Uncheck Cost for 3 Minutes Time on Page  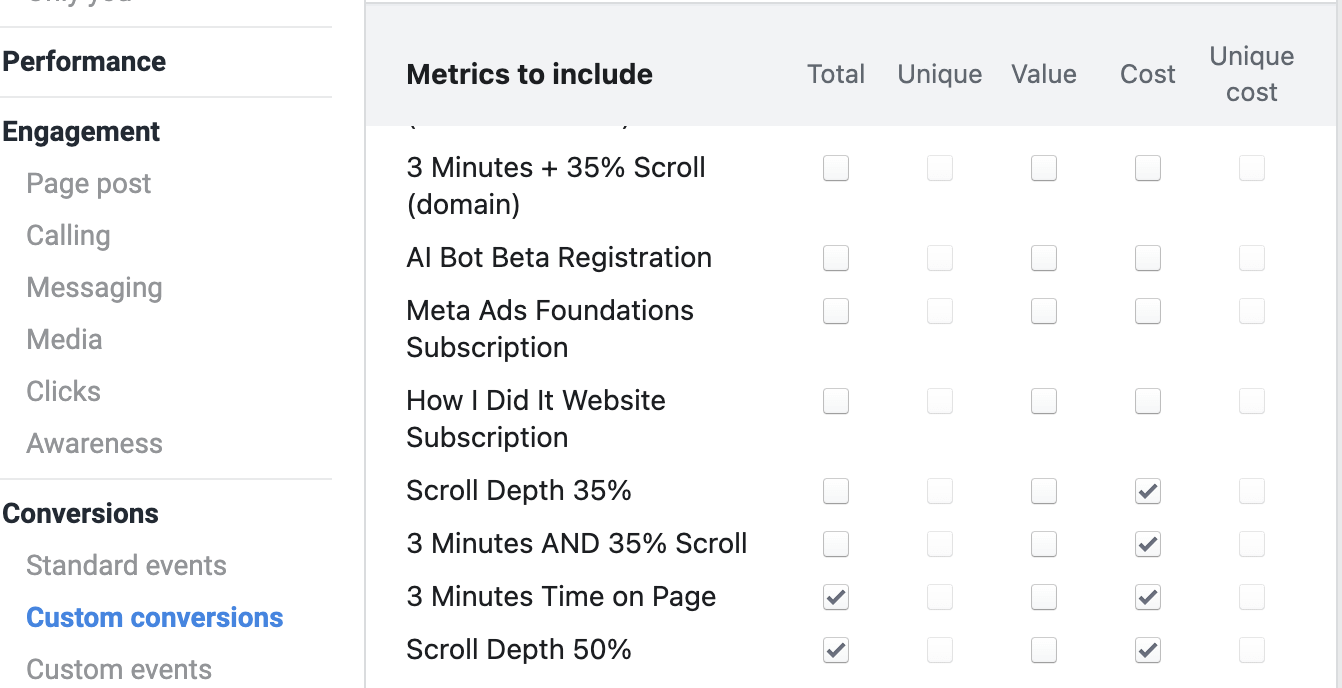click(x=1148, y=597)
